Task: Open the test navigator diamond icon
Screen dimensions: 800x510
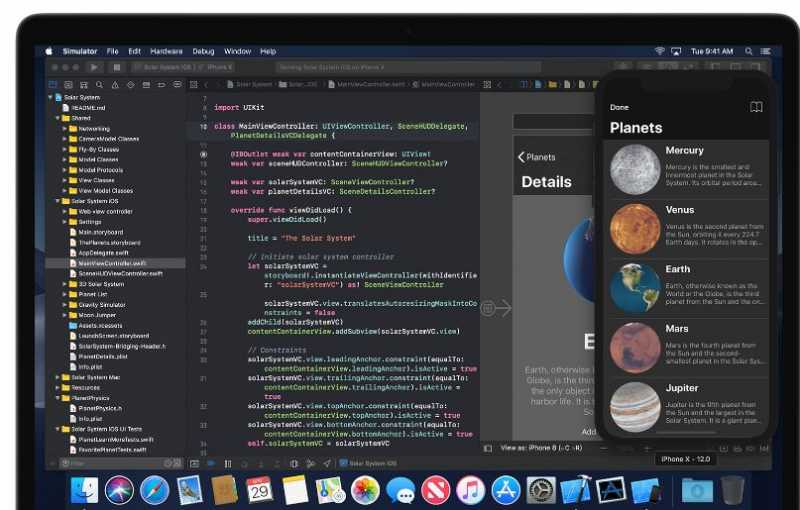Action: [131, 85]
